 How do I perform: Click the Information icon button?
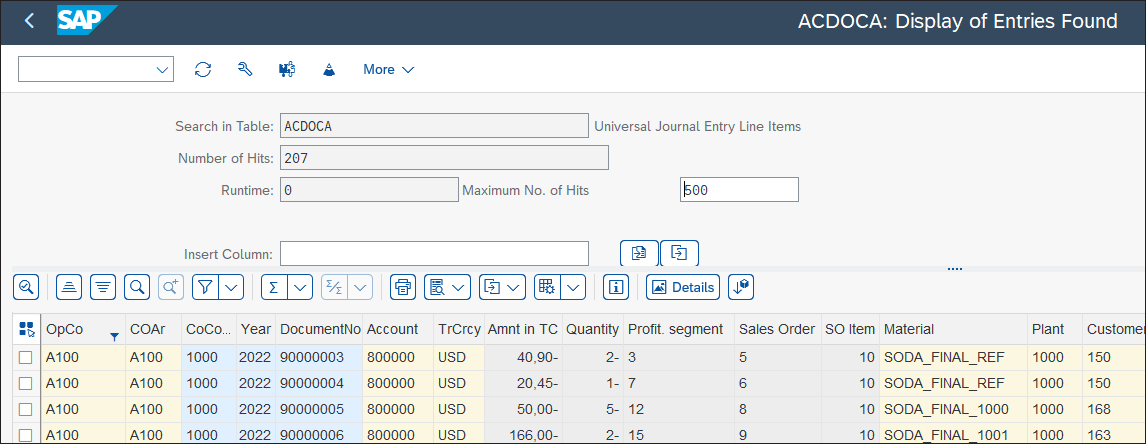tap(616, 287)
